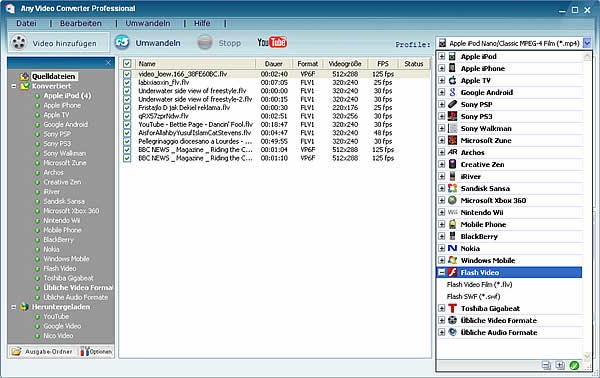
Task: Click the green apply icon below profile list
Action: tap(574, 365)
